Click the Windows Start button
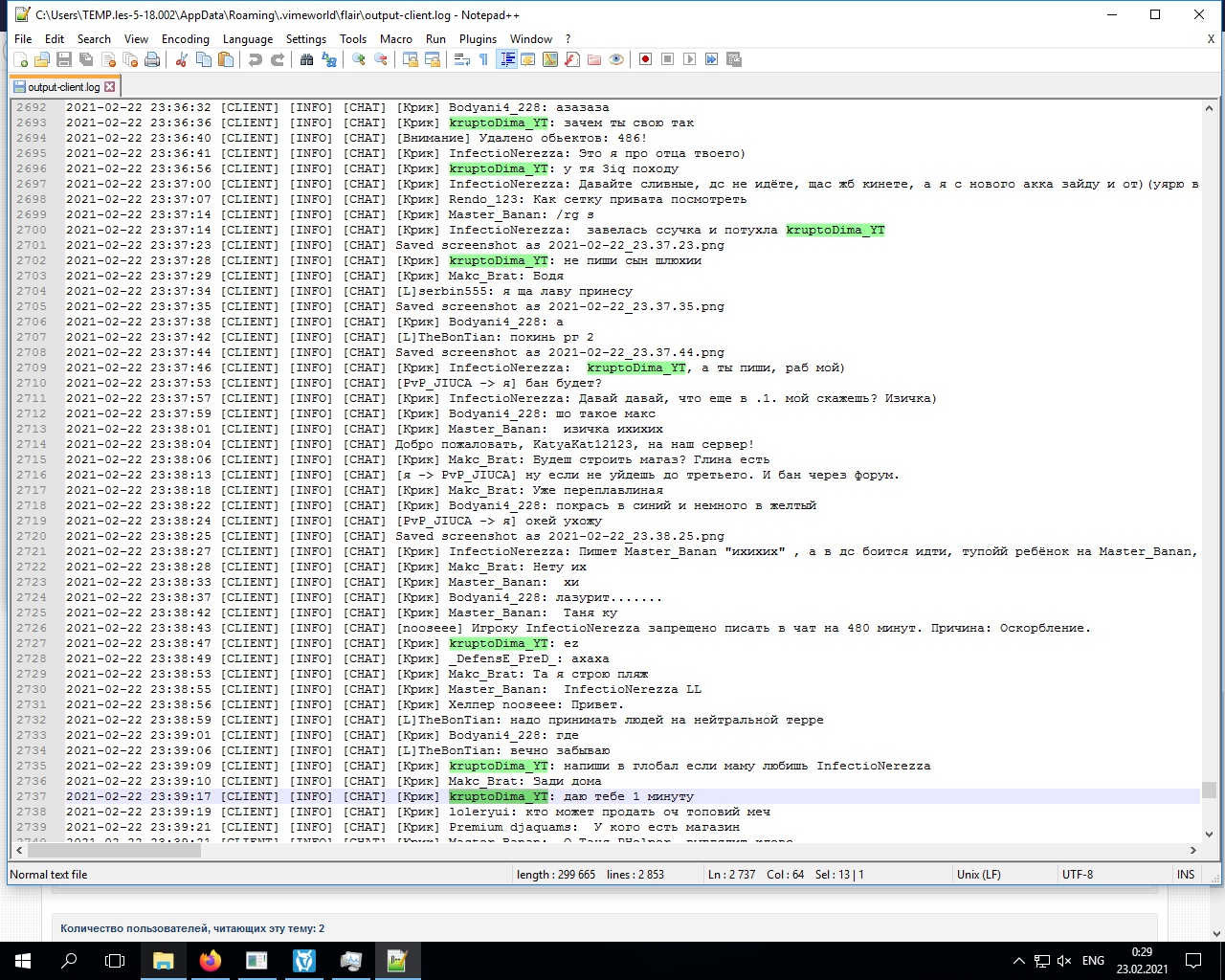Viewport: 1225px width, 980px height. pos(23,961)
